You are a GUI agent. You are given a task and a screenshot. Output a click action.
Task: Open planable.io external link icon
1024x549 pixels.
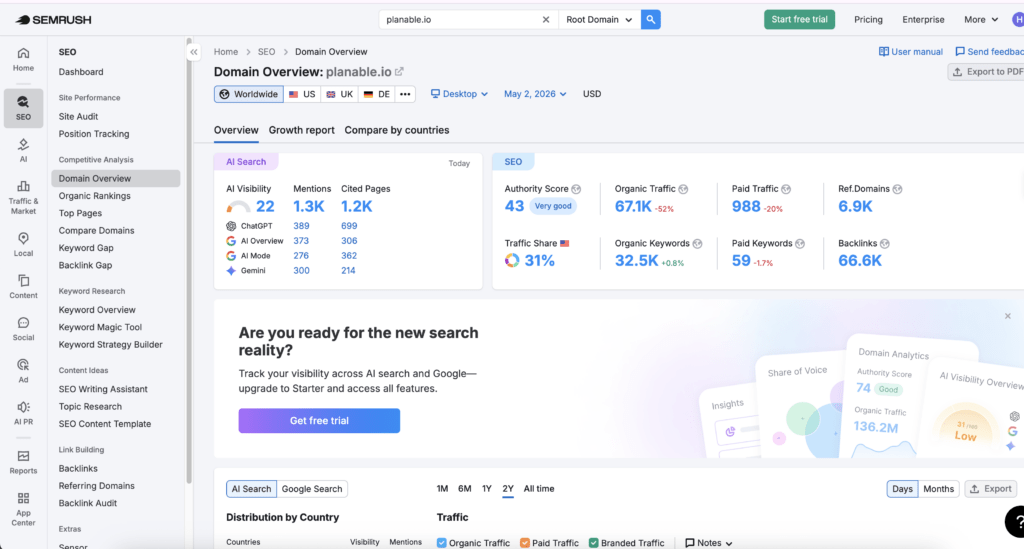click(x=399, y=72)
